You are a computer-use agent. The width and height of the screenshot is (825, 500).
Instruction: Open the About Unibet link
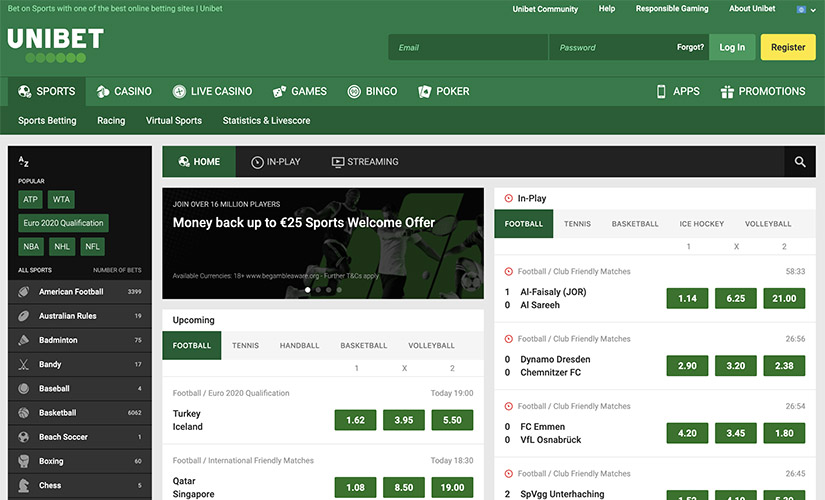click(x=752, y=8)
